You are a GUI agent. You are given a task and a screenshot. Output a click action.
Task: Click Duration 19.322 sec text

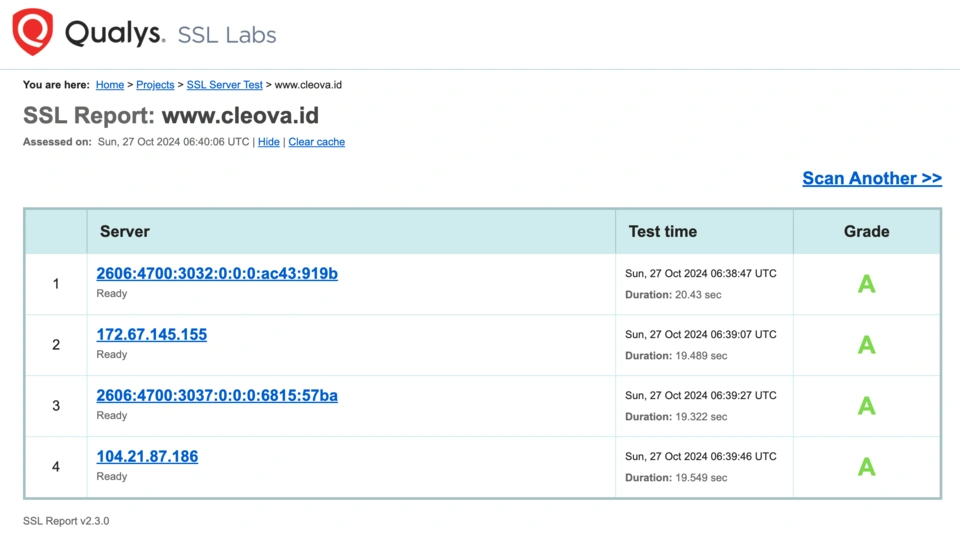(x=676, y=417)
